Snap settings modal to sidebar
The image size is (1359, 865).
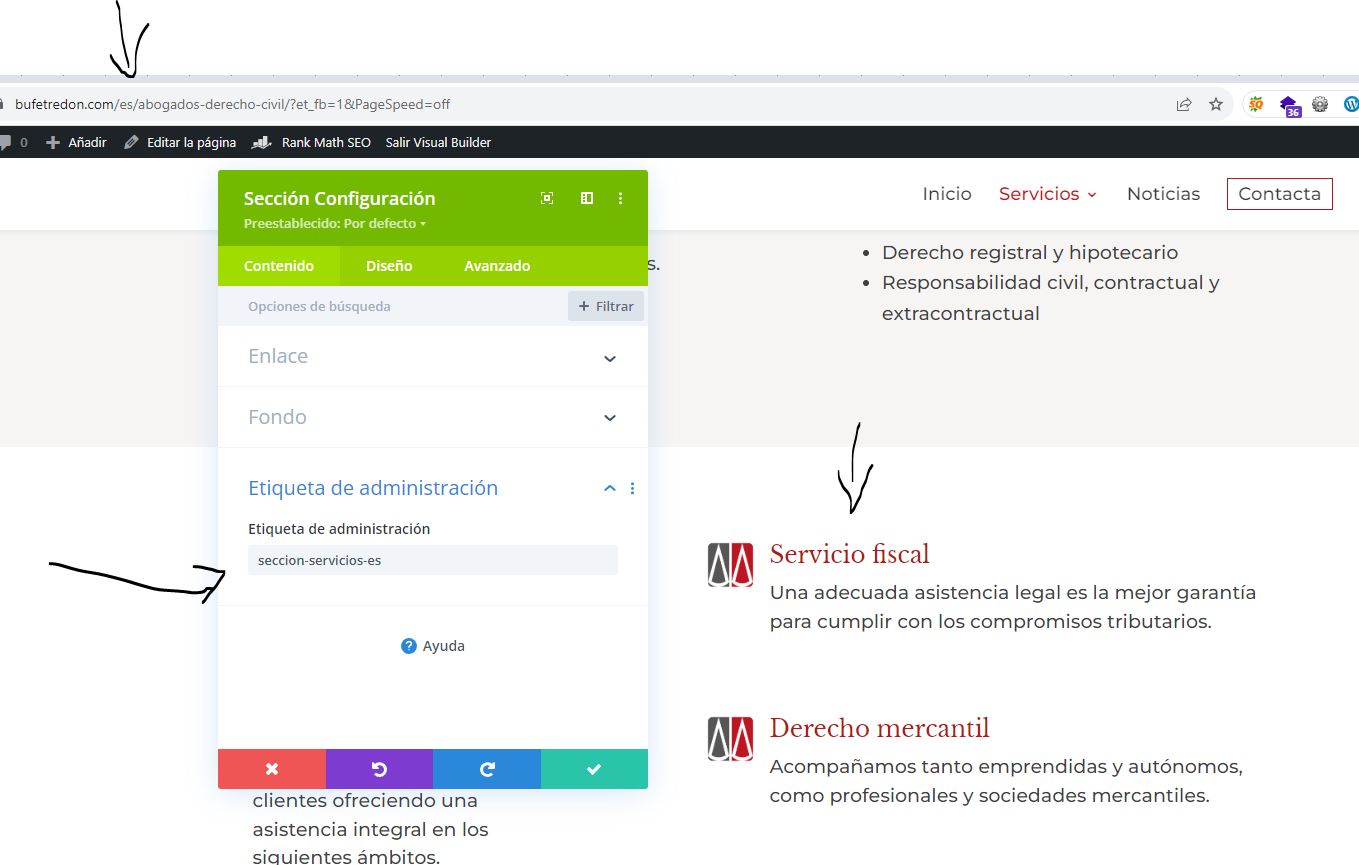[587, 198]
